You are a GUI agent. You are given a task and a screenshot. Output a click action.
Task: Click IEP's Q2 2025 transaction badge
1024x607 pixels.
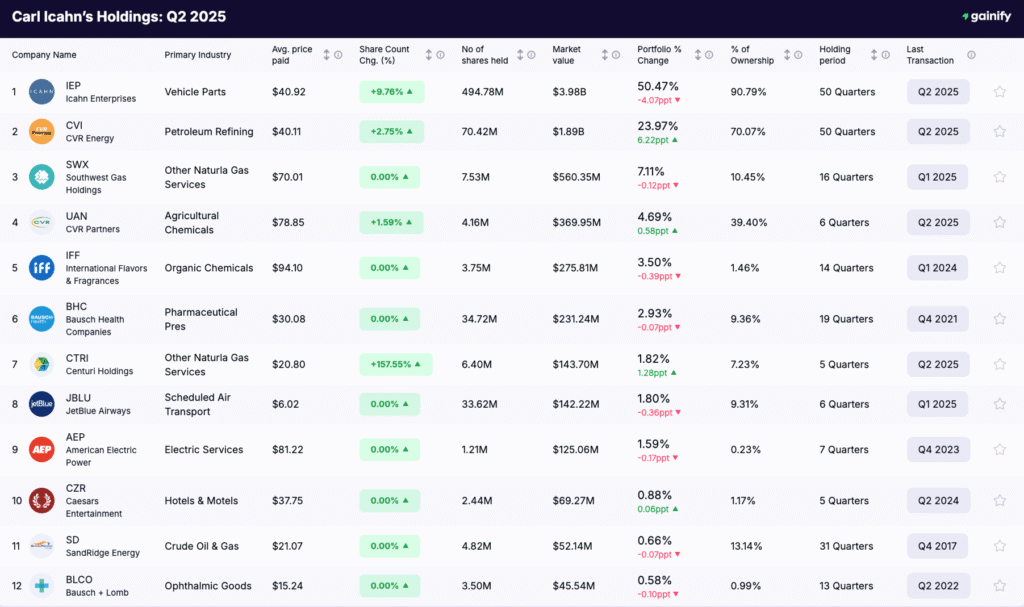pyautogui.click(x=937, y=91)
